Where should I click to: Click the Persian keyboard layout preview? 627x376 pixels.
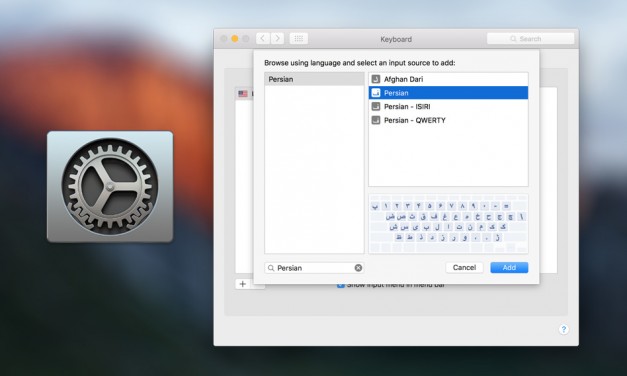click(x=448, y=224)
